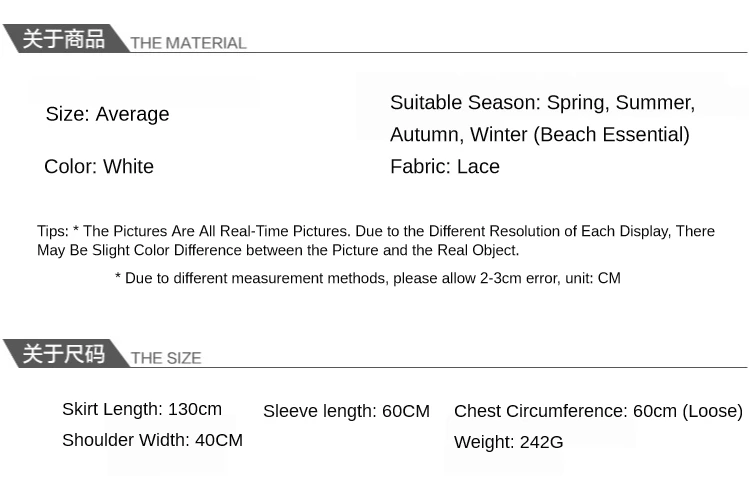Select the Fabric: Lace text
749x486 pixels.
click(445, 166)
